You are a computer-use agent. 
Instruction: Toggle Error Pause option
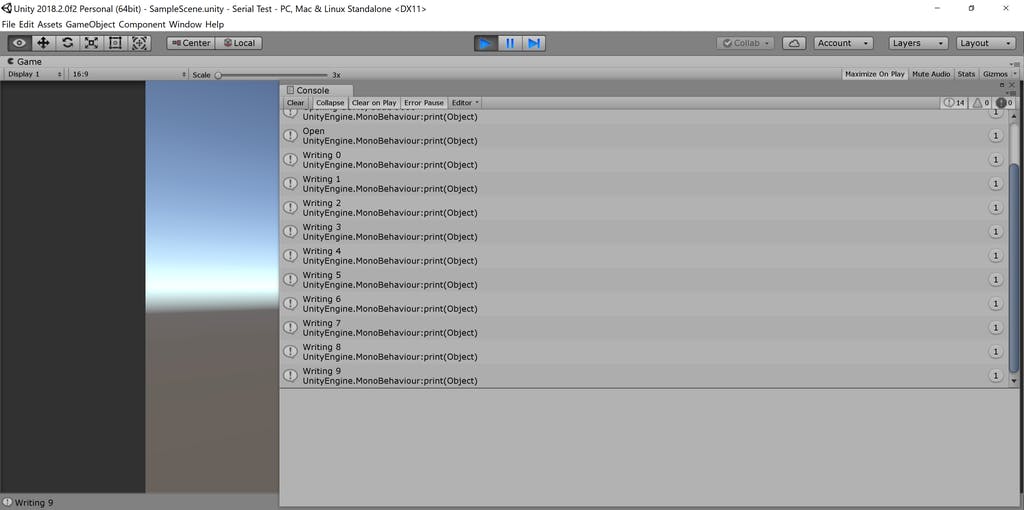coord(424,103)
